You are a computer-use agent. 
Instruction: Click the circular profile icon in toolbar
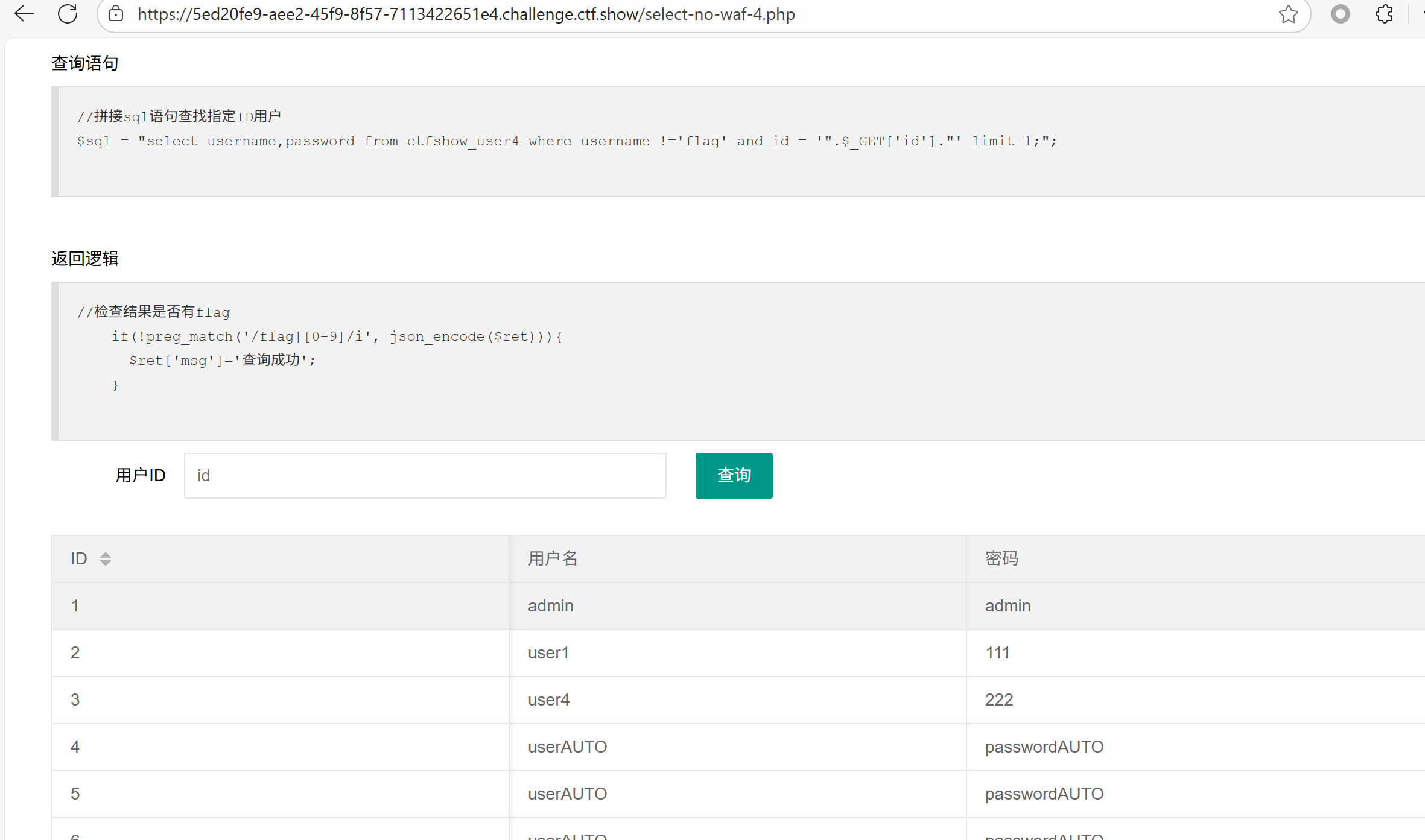pyautogui.click(x=1340, y=14)
